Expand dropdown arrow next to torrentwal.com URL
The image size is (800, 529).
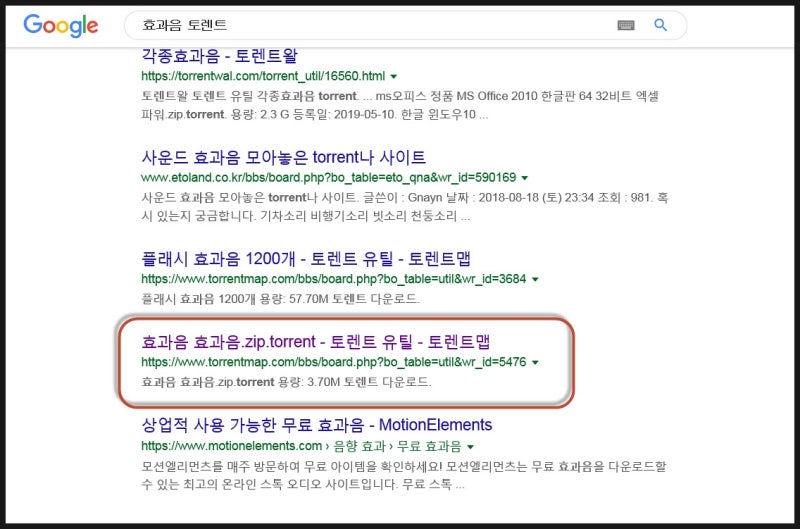(393, 77)
